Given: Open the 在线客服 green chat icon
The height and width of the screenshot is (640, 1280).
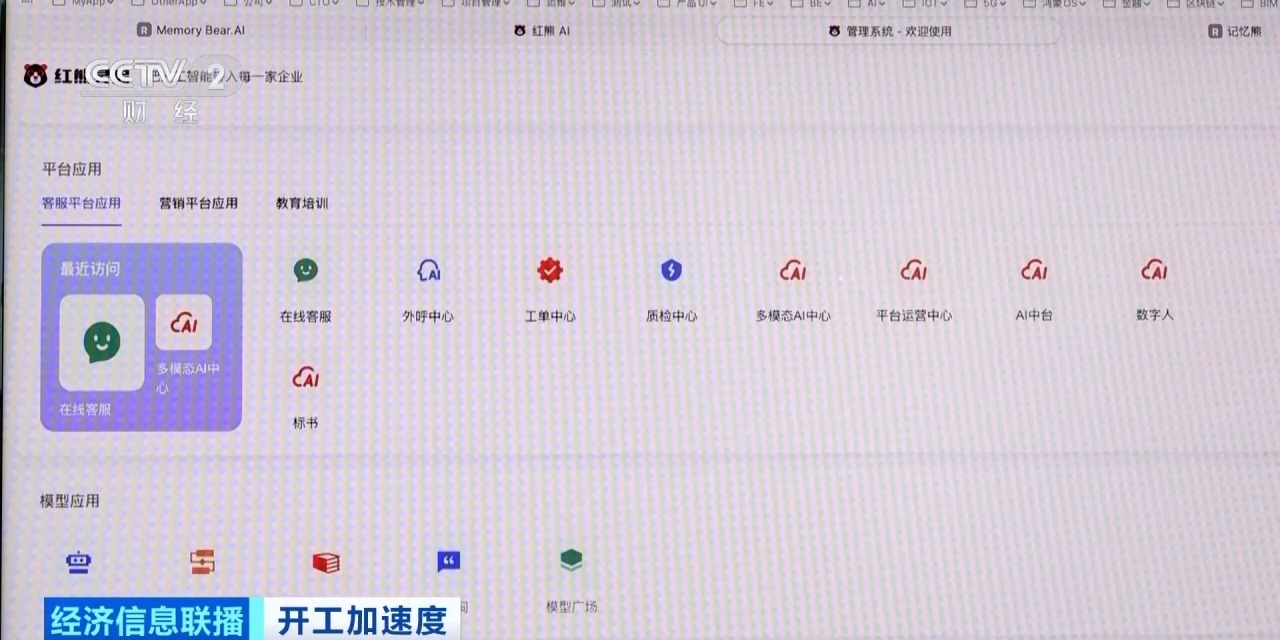Looking at the screenshot, I should point(305,271).
